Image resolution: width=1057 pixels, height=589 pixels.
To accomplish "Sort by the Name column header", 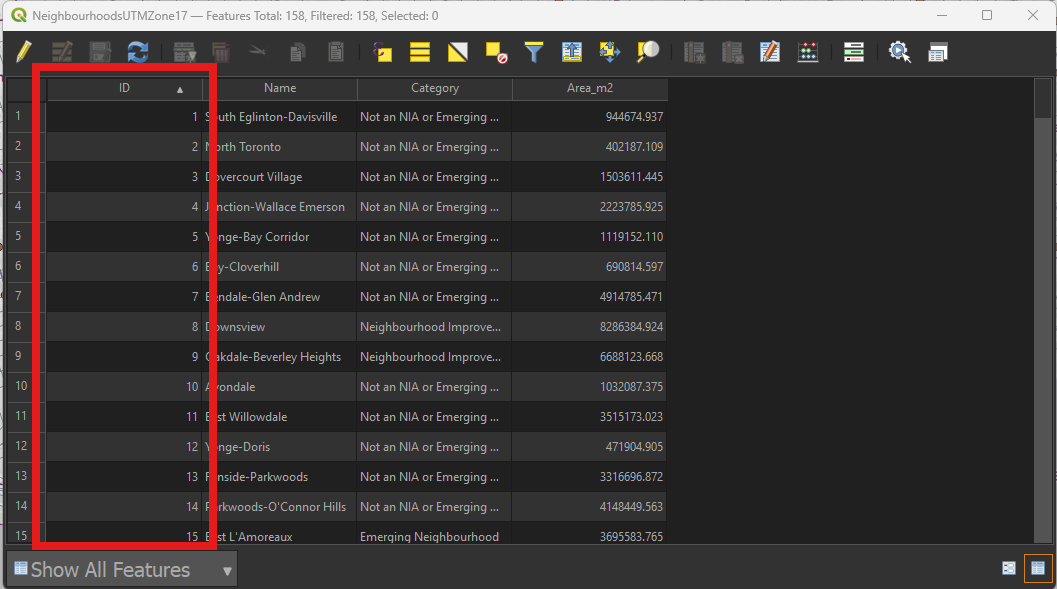I will pos(280,88).
